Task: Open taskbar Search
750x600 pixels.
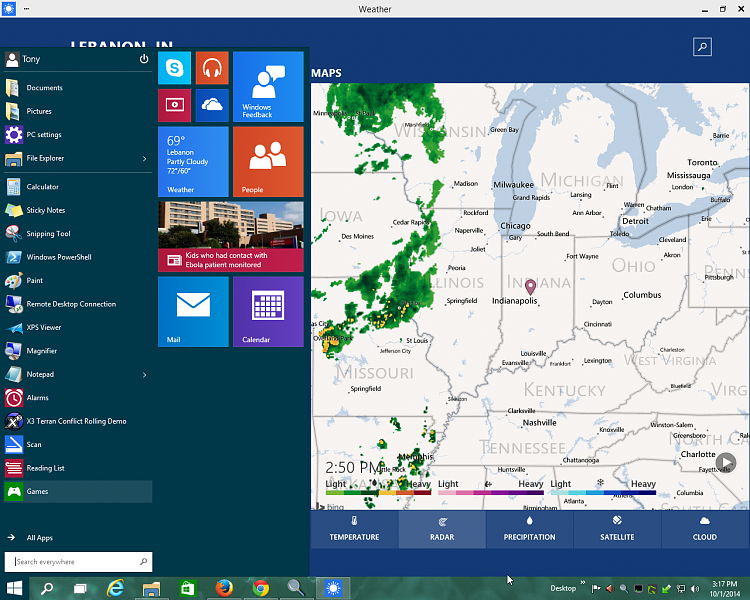Action: tap(47, 589)
